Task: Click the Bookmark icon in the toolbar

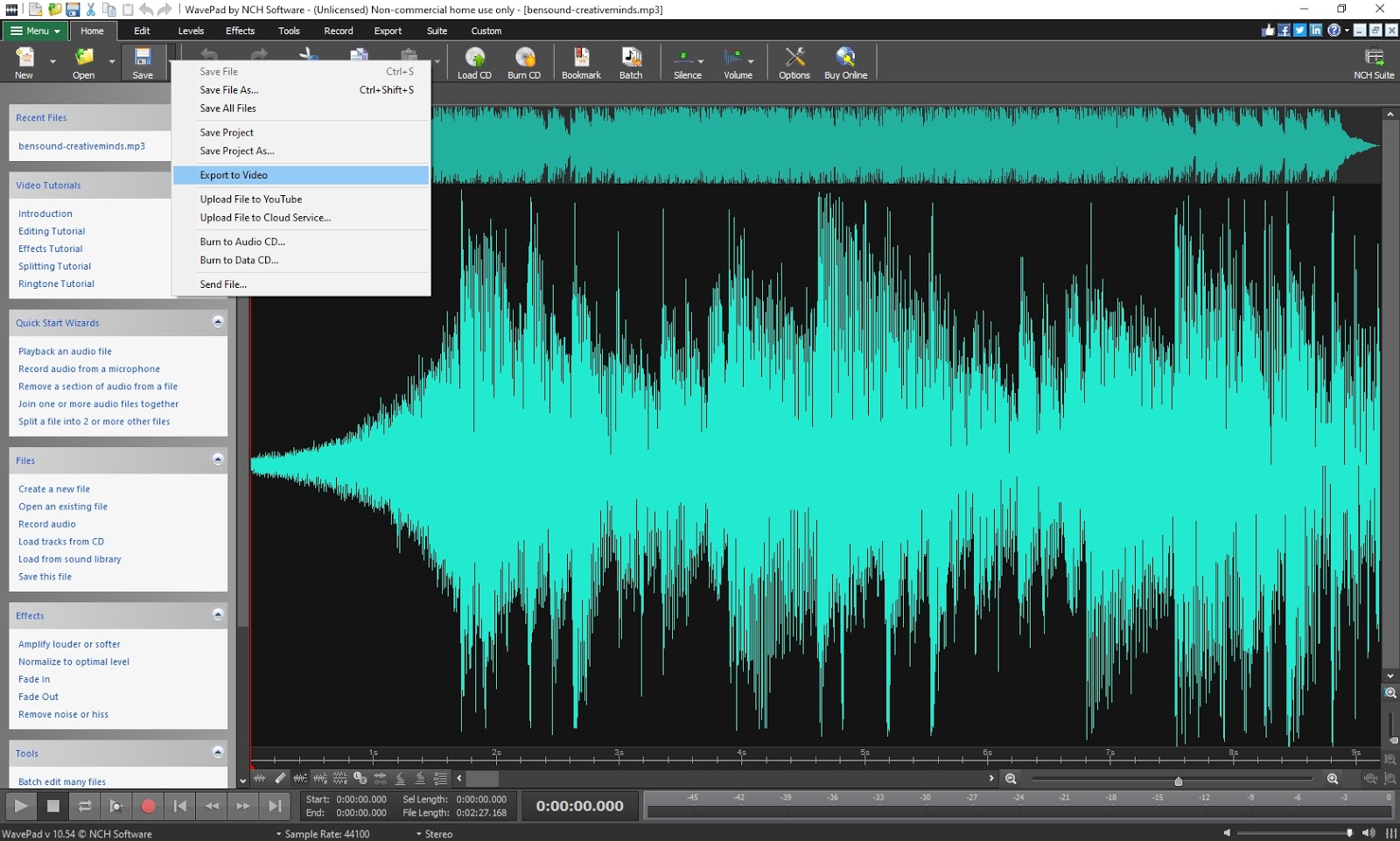Action: pos(581,61)
